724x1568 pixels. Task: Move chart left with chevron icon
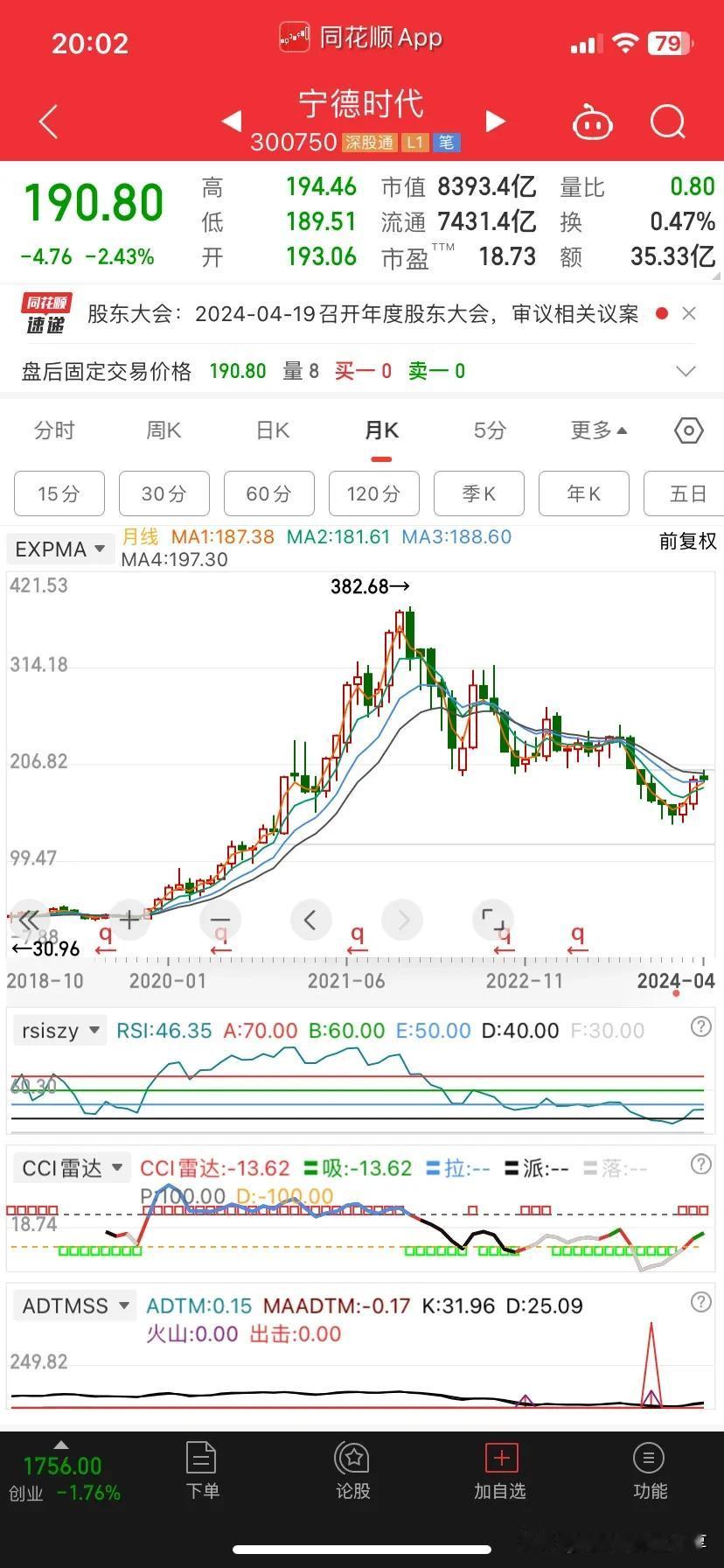[310, 920]
